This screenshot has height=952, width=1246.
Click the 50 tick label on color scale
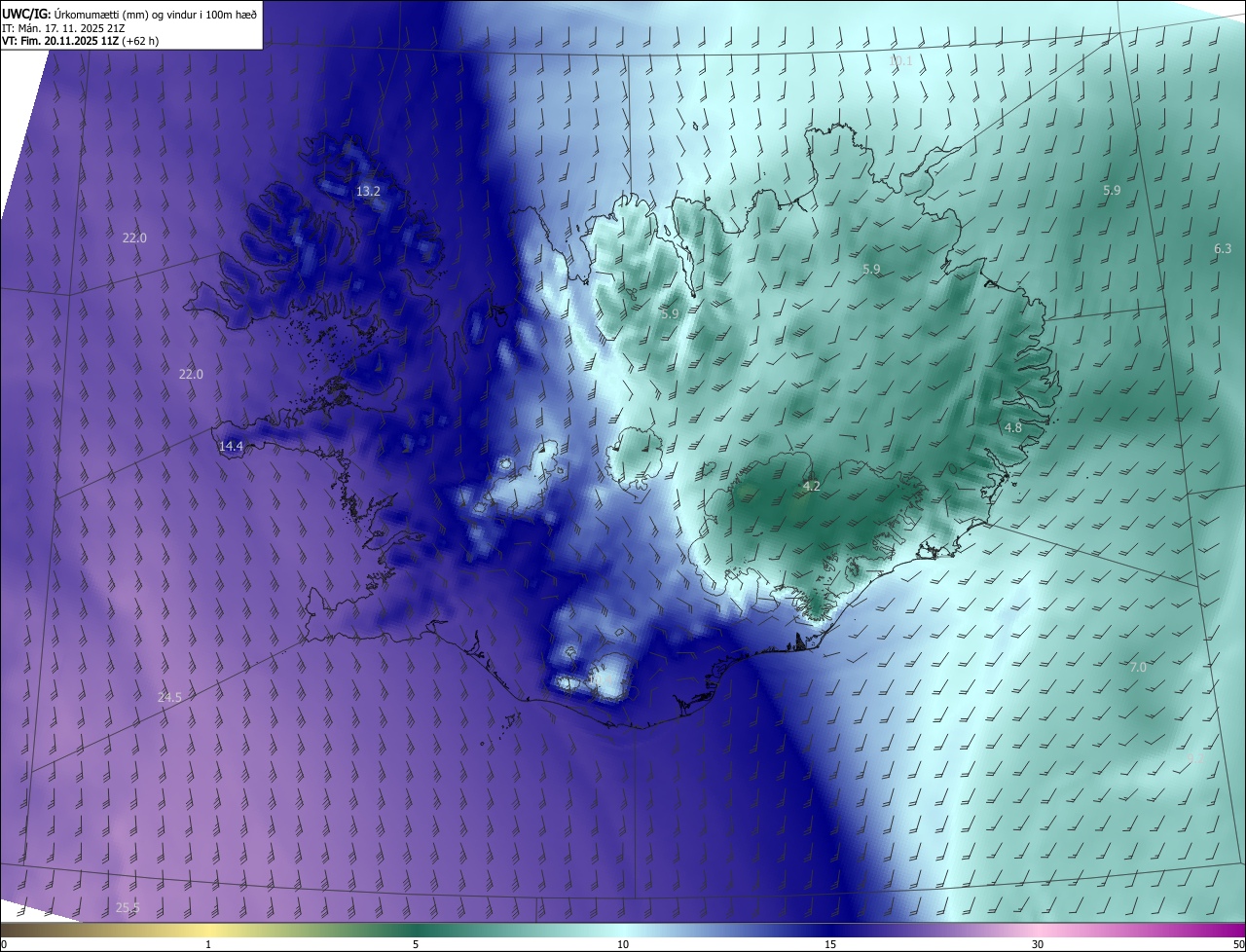pyautogui.click(x=1238, y=944)
